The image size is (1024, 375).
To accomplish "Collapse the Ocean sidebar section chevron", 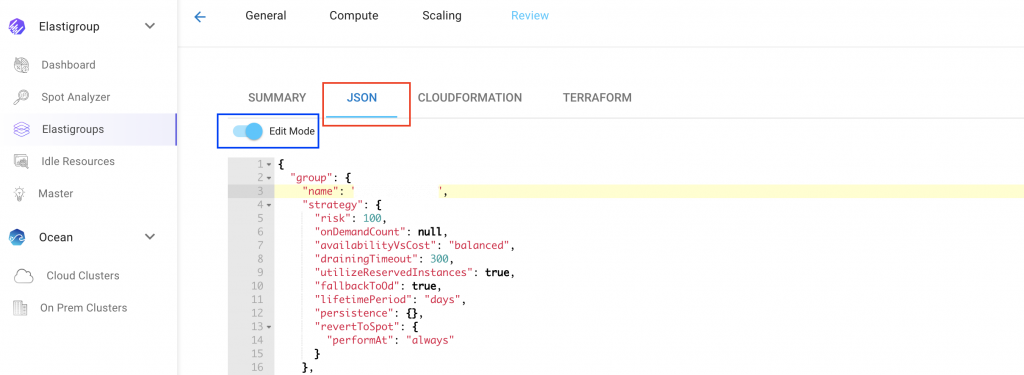I will tap(150, 236).
